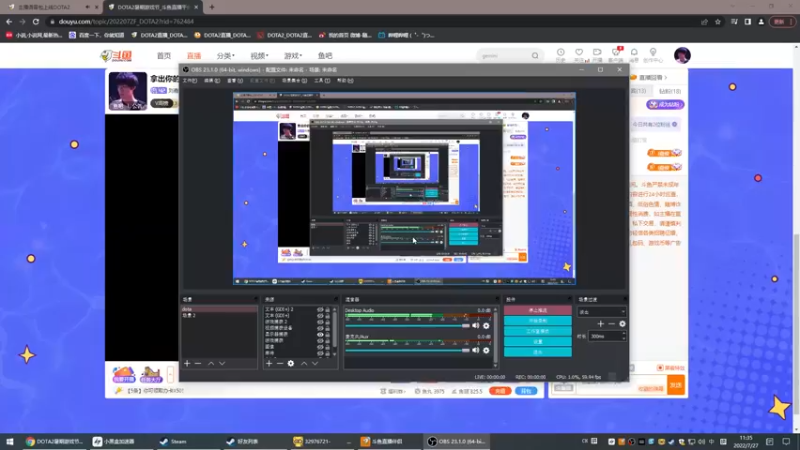The image size is (800, 450).
Task: Move scene up with Scenes up arrow
Action: click(x=211, y=363)
